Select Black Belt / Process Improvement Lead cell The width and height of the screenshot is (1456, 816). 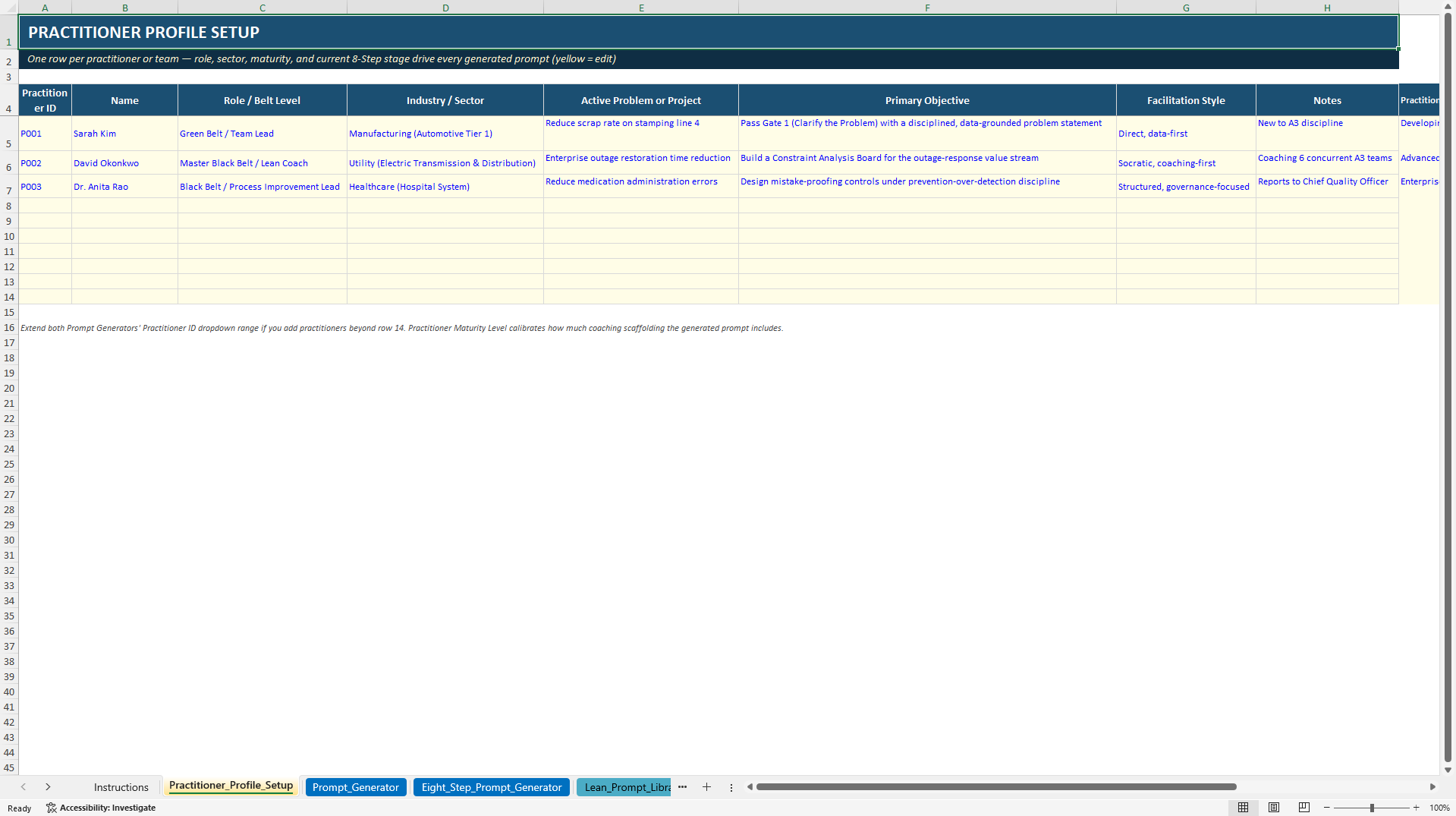point(262,187)
